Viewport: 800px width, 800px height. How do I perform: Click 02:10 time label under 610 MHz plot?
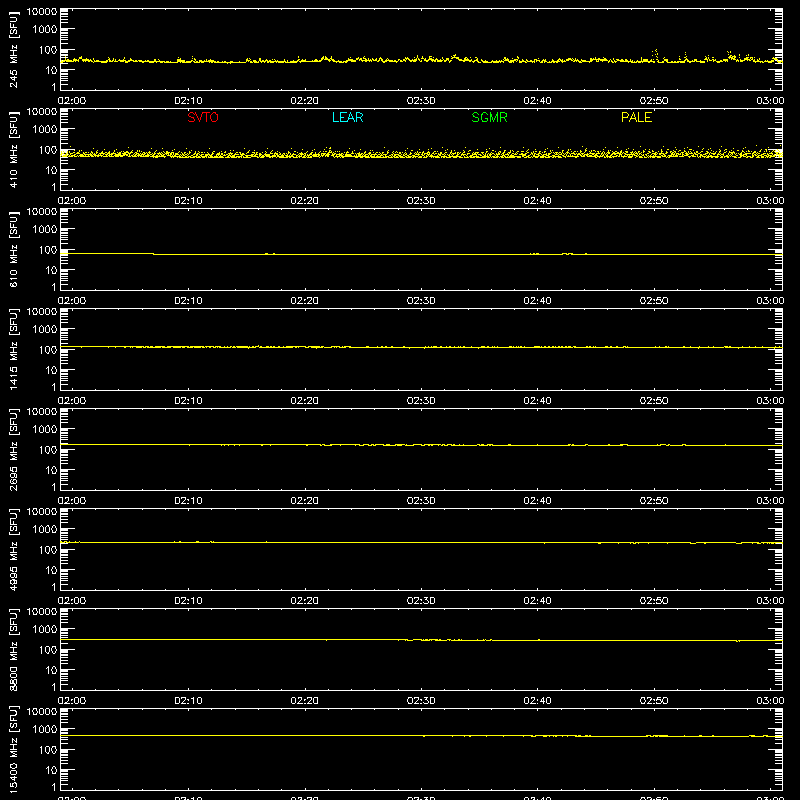click(x=188, y=301)
